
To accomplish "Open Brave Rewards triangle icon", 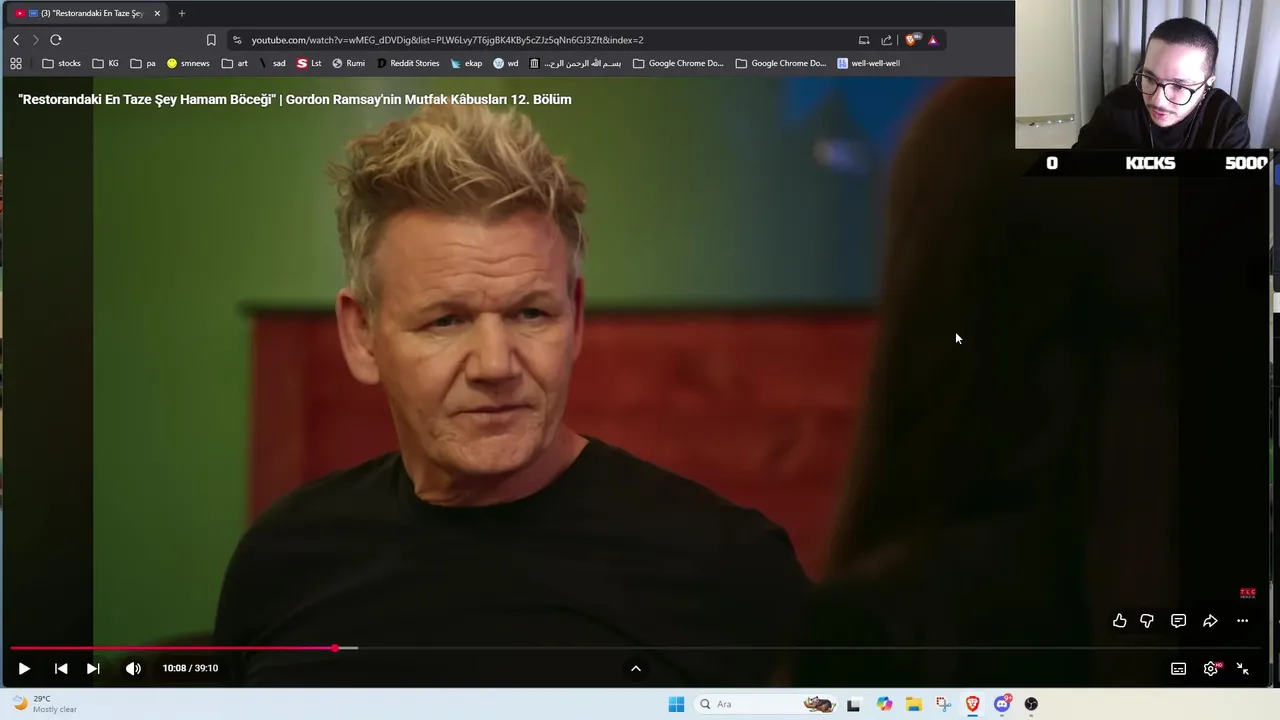I will click(933, 40).
